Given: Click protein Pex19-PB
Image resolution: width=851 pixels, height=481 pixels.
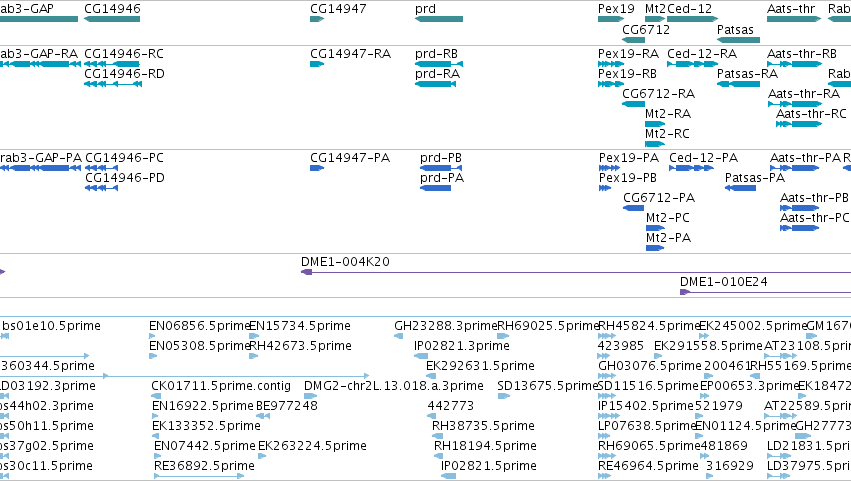Looking at the screenshot, I should pos(605,188).
